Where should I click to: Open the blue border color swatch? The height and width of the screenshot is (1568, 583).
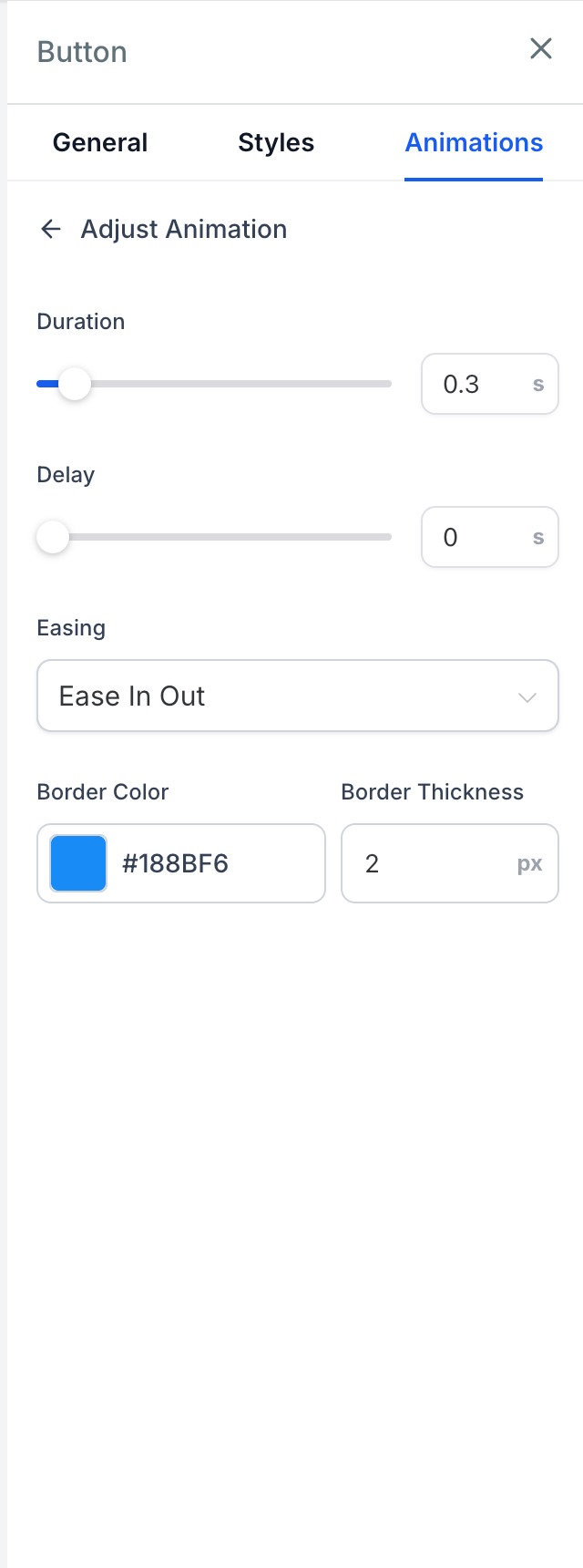point(78,863)
